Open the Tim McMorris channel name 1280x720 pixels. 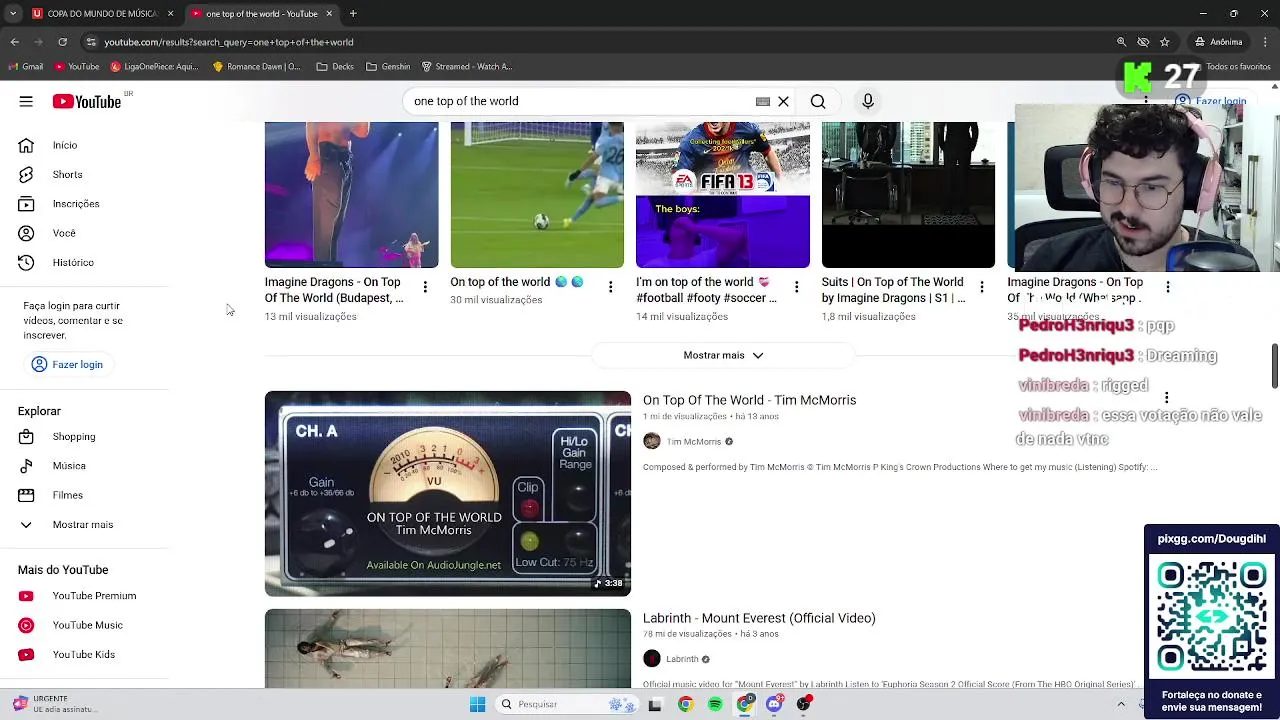[x=694, y=441]
